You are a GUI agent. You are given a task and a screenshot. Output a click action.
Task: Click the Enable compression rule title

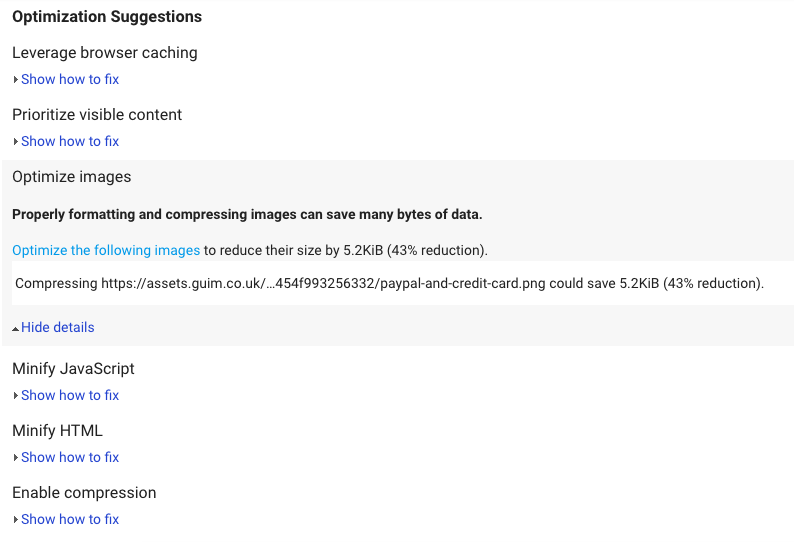click(84, 493)
